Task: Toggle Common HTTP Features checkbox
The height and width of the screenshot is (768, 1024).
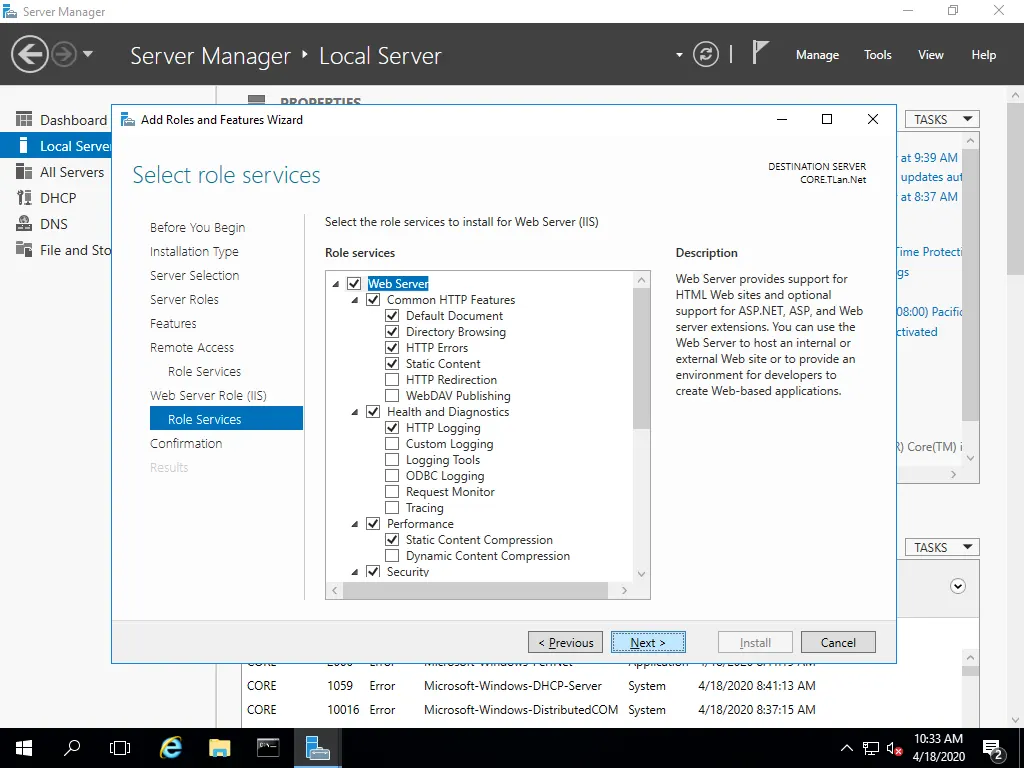Action: click(373, 300)
